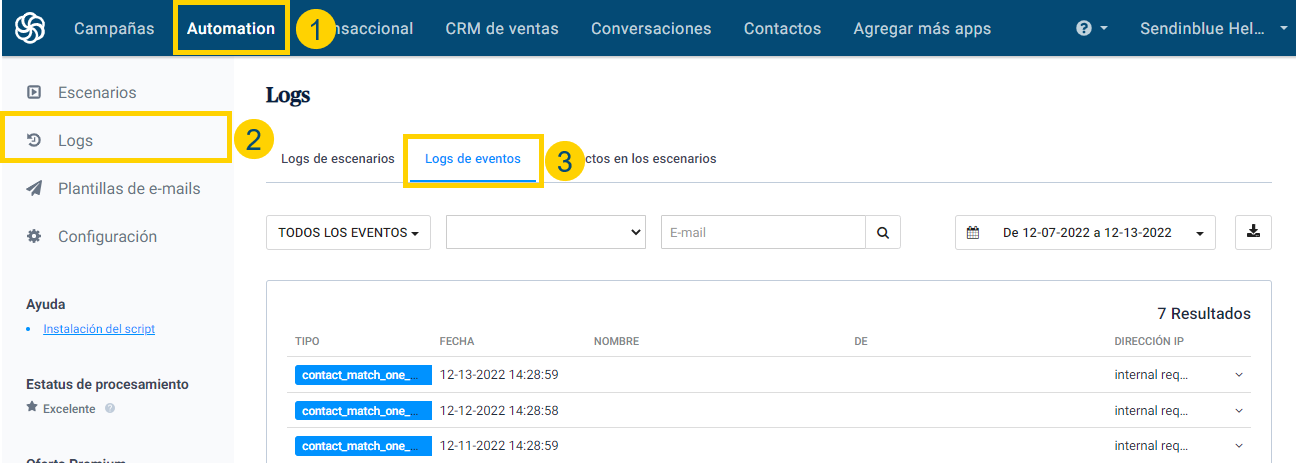Click the Plantillas de e-mails paper plane icon
1296x463 pixels.
(x=34, y=188)
